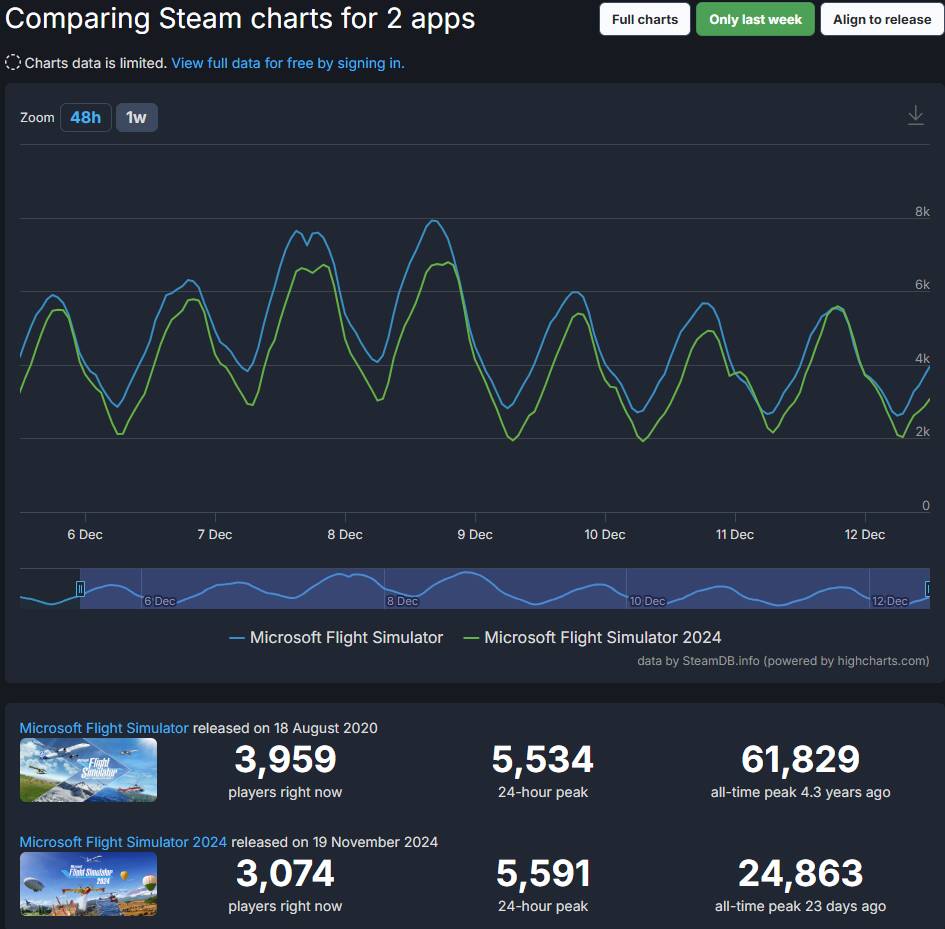Click the data by SteamDB.info credit text
Viewport: 945px width, 929px height.
(x=783, y=661)
